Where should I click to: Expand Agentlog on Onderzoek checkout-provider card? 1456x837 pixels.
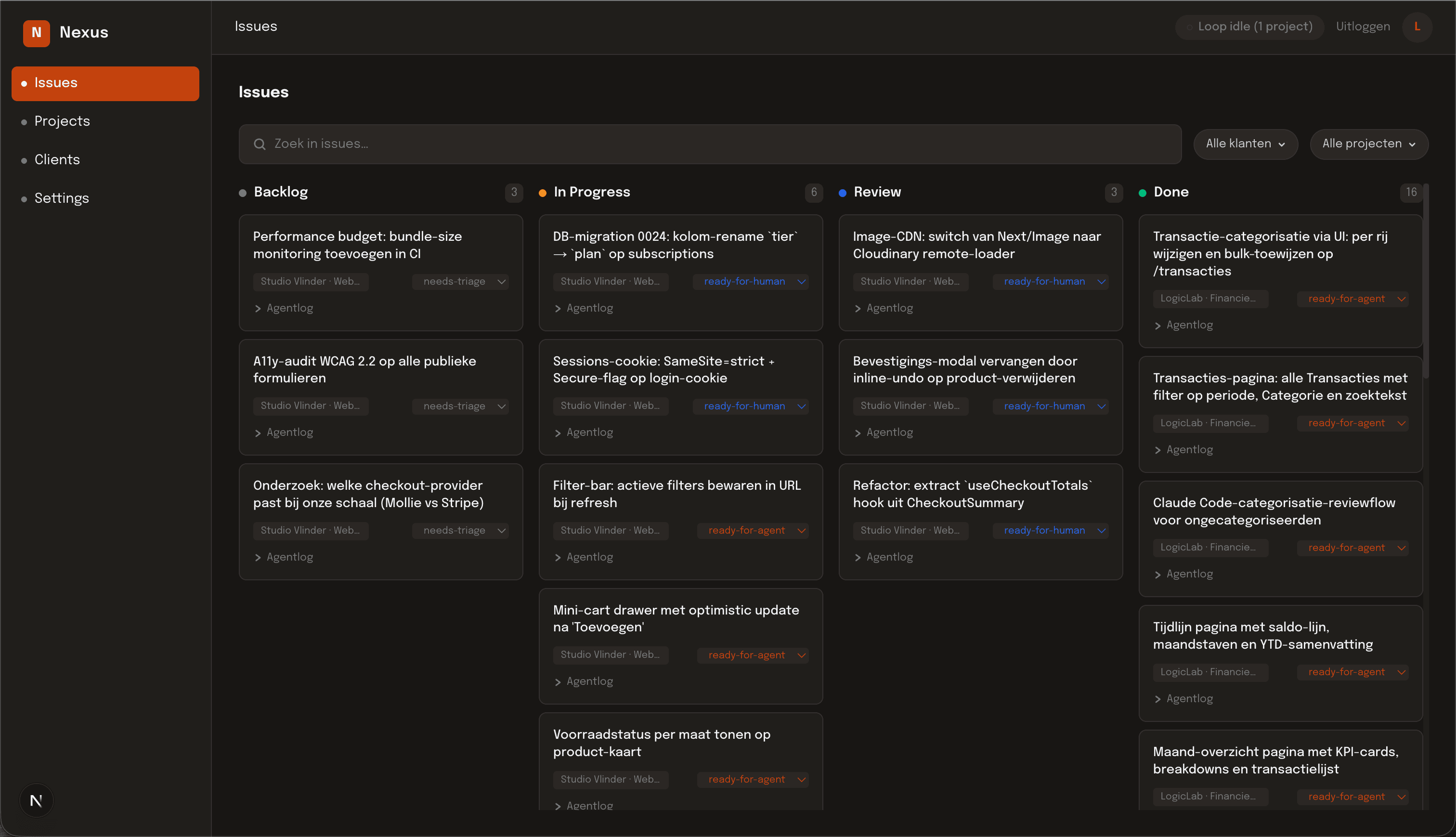coord(284,557)
